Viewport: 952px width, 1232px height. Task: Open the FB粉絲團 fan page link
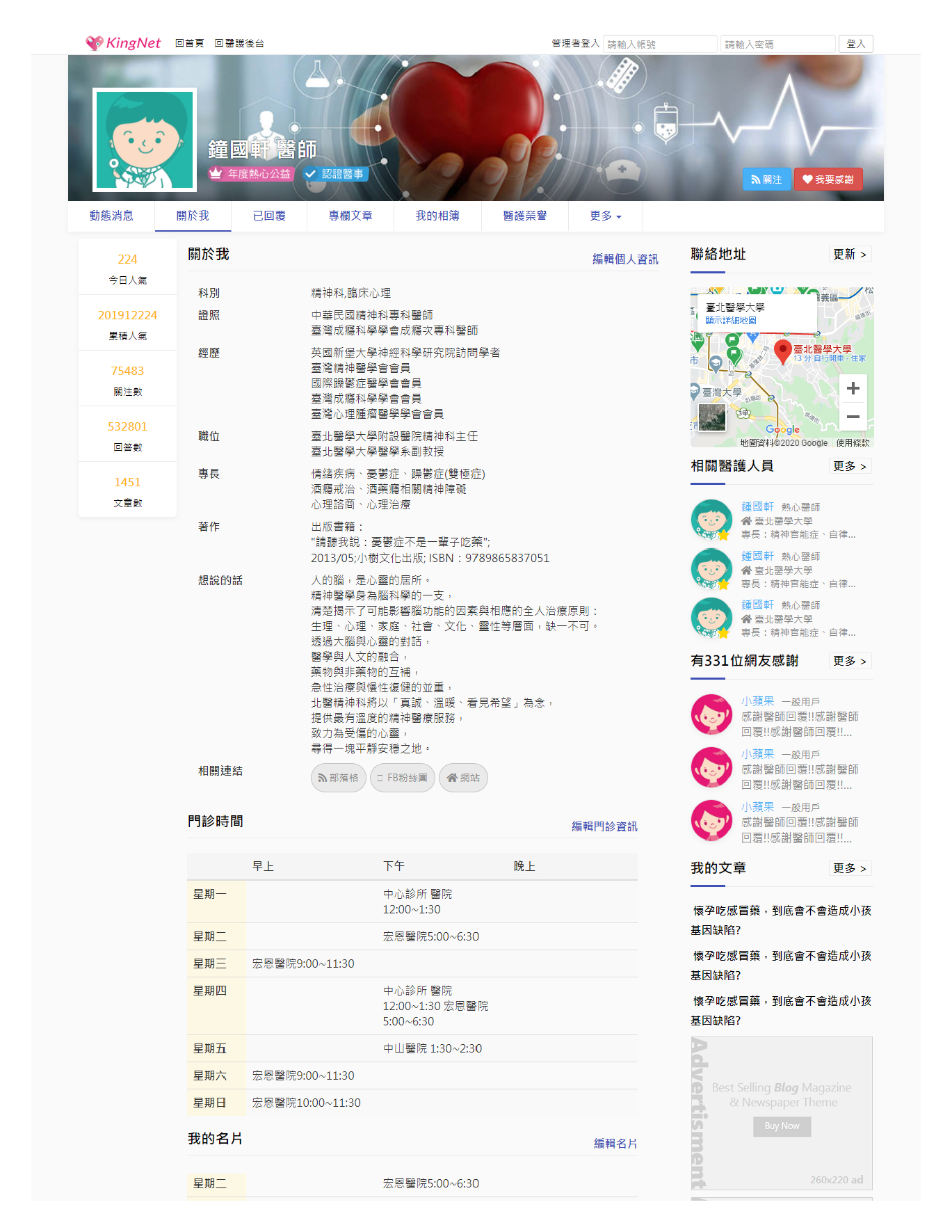click(x=403, y=778)
